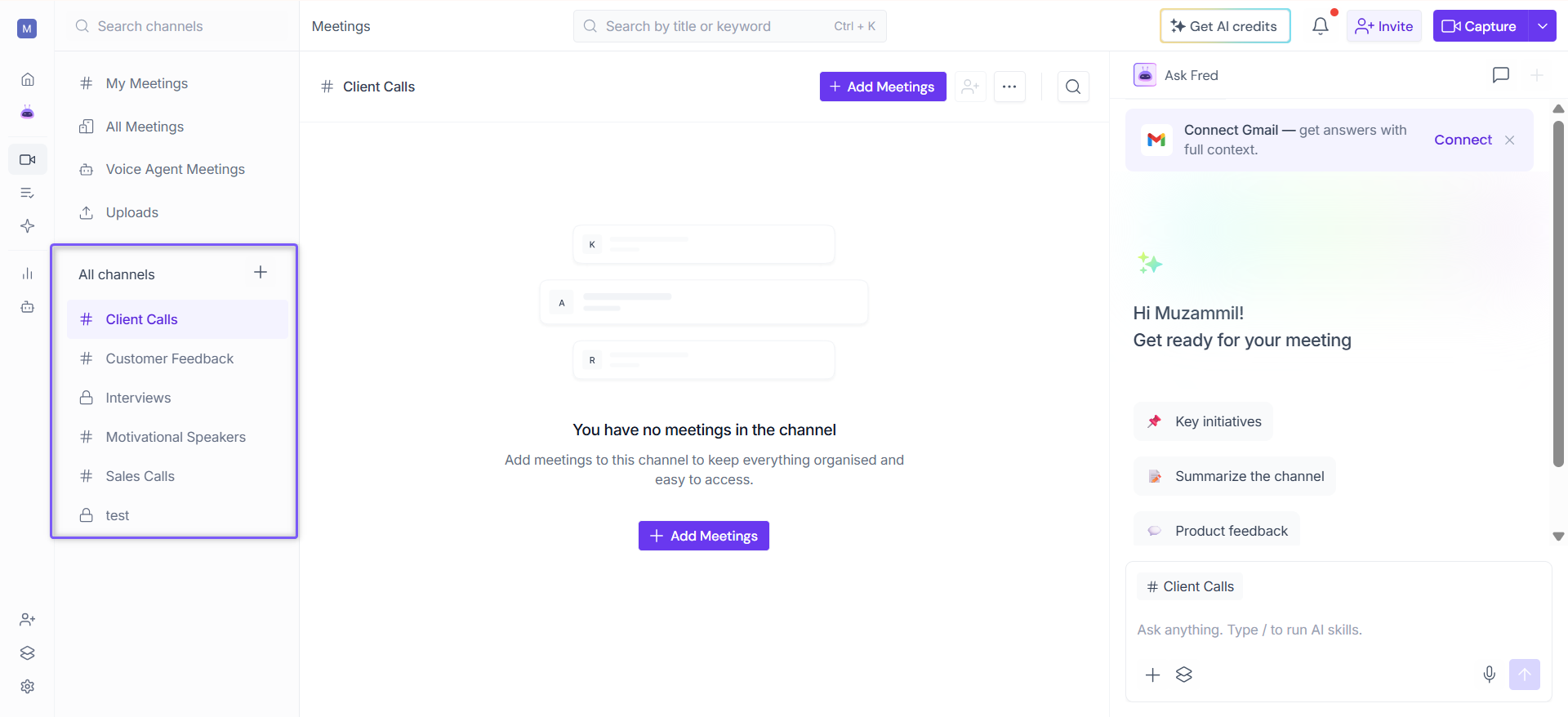Image resolution: width=1568 pixels, height=717 pixels.
Task: Click the Ask Fred panel scrollbar
Action: tap(1557, 294)
